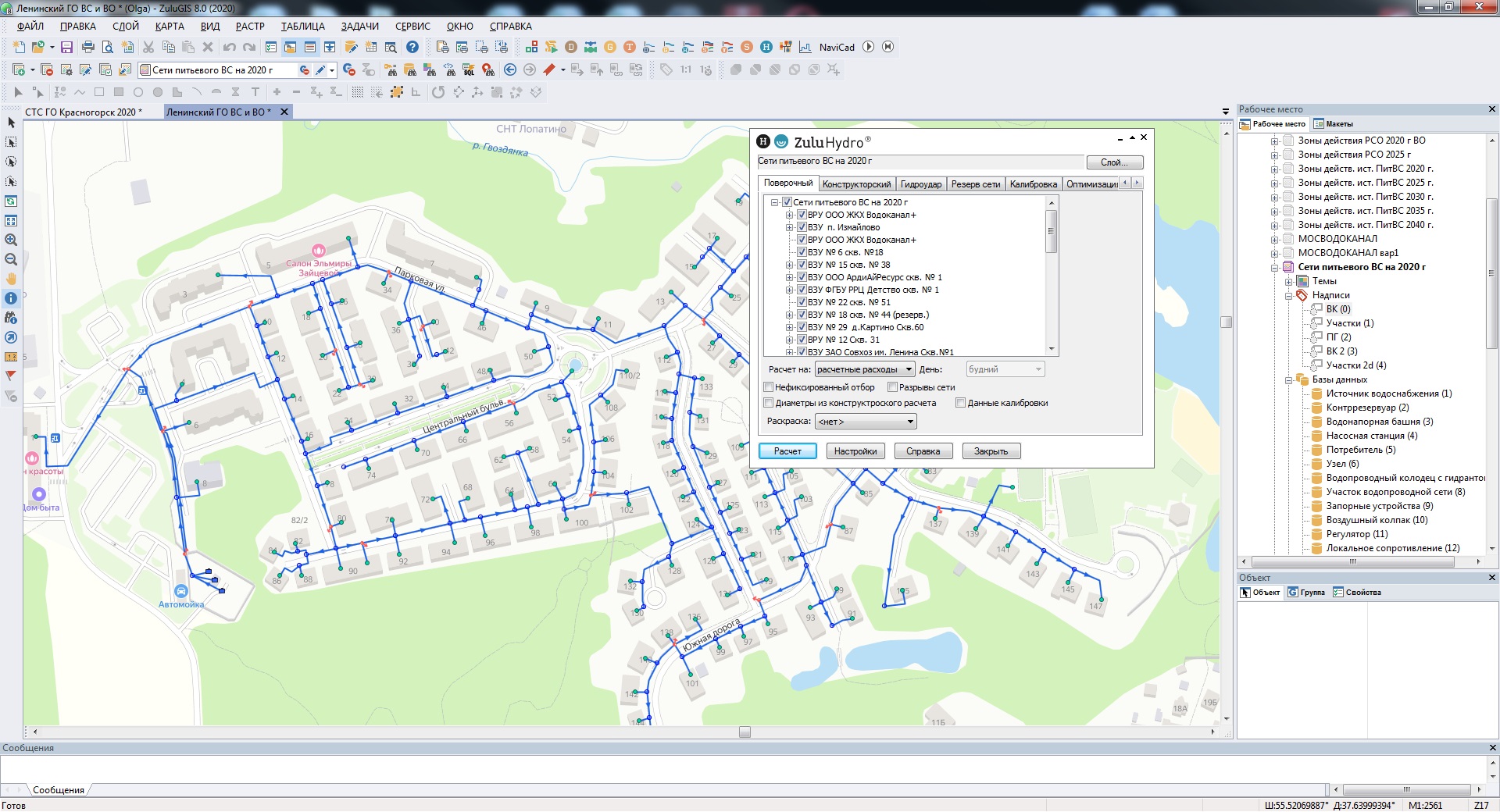Open the 'Свойства' tab in Object panel
The image size is (1500, 812).
point(1357,593)
